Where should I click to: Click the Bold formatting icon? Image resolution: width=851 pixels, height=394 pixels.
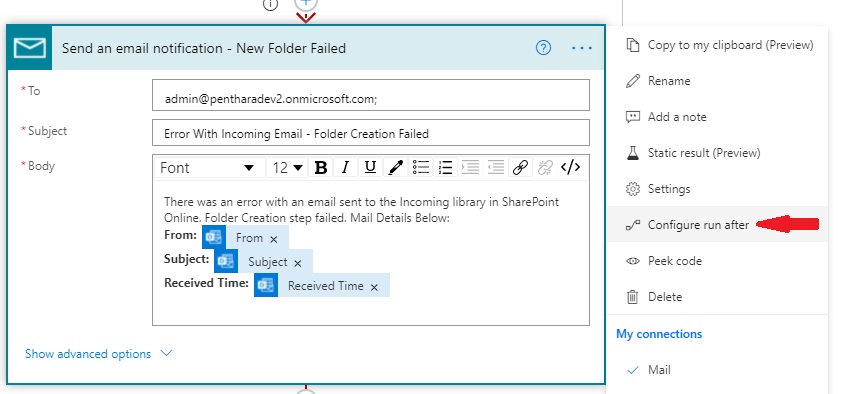click(x=321, y=168)
